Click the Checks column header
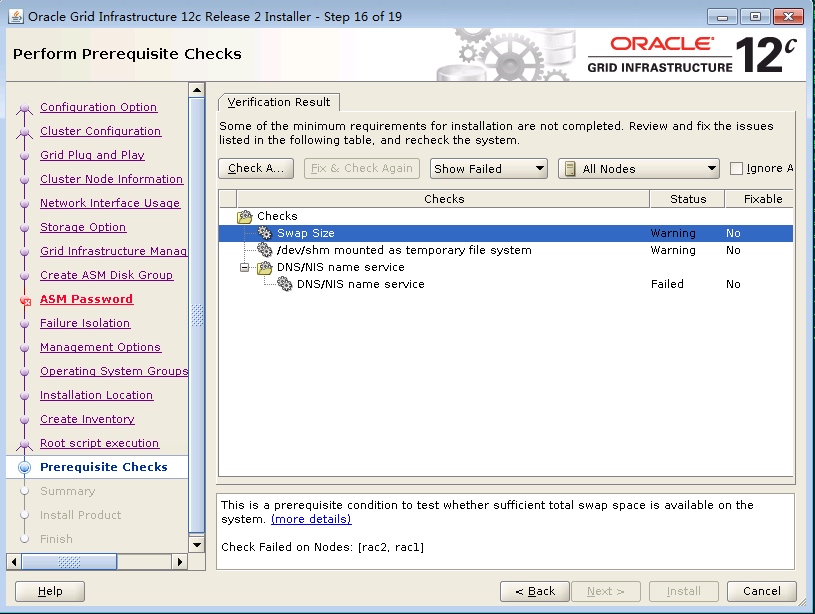Image resolution: width=815 pixels, height=614 pixels. coord(444,198)
